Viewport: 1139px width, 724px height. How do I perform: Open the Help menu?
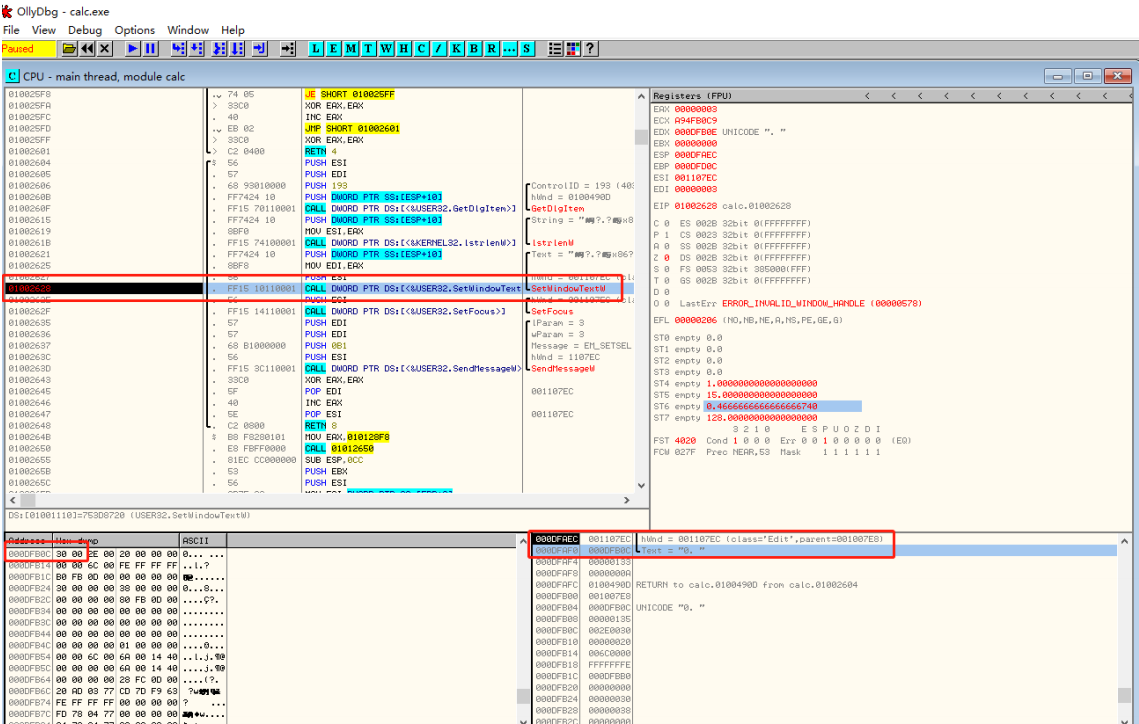point(232,30)
